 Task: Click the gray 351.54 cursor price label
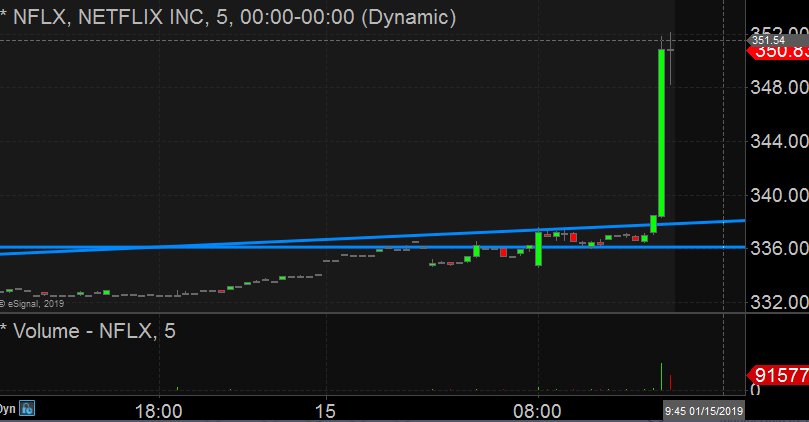pyautogui.click(x=777, y=40)
